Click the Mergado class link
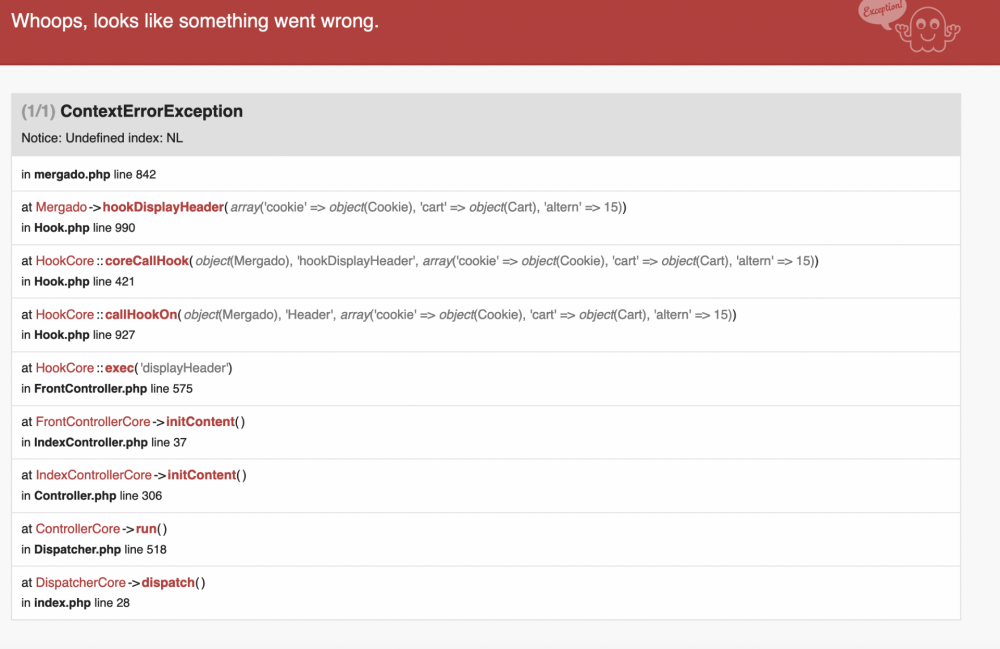The height and width of the screenshot is (649, 1000). [61, 207]
